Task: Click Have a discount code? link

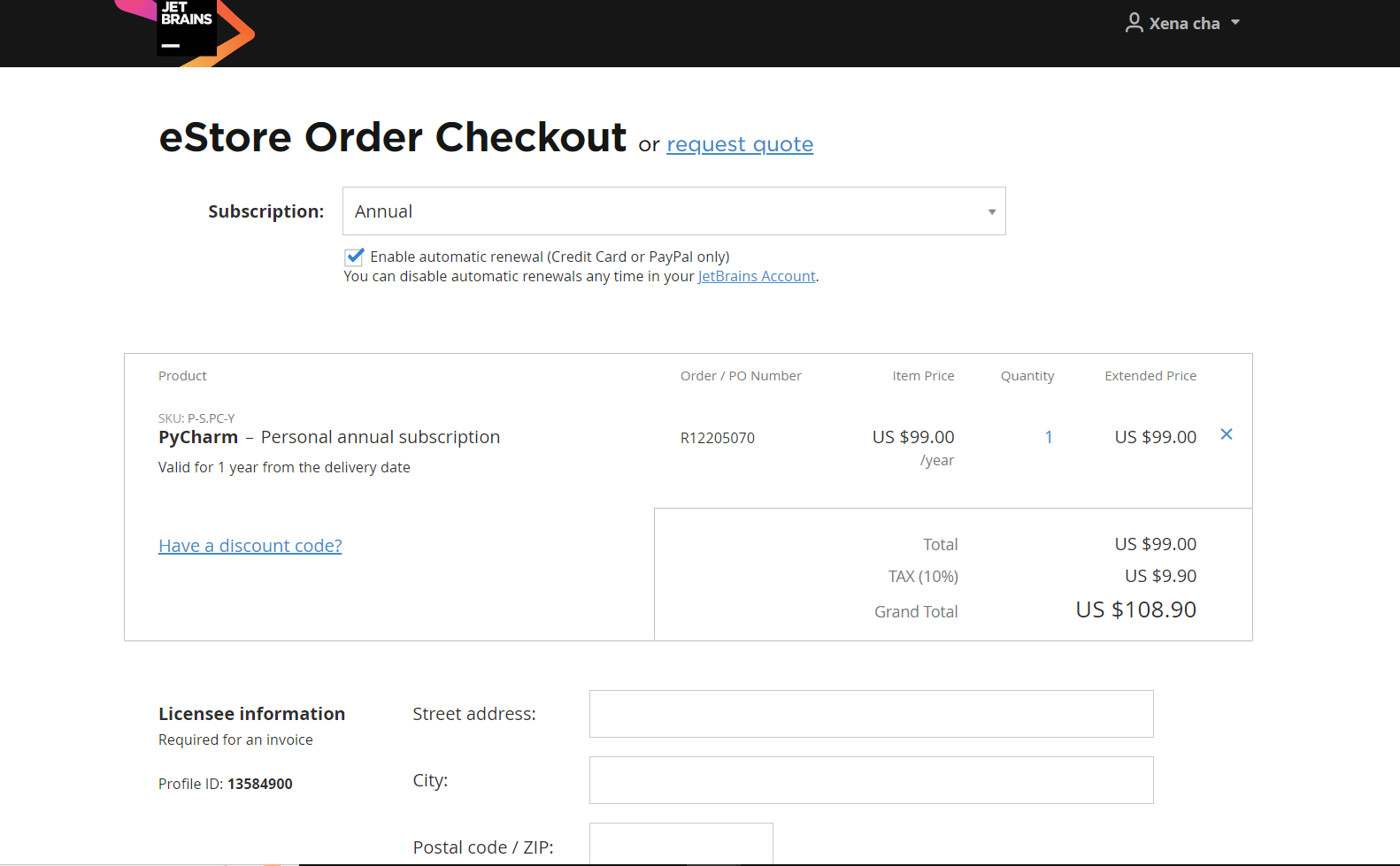Action: (x=250, y=546)
